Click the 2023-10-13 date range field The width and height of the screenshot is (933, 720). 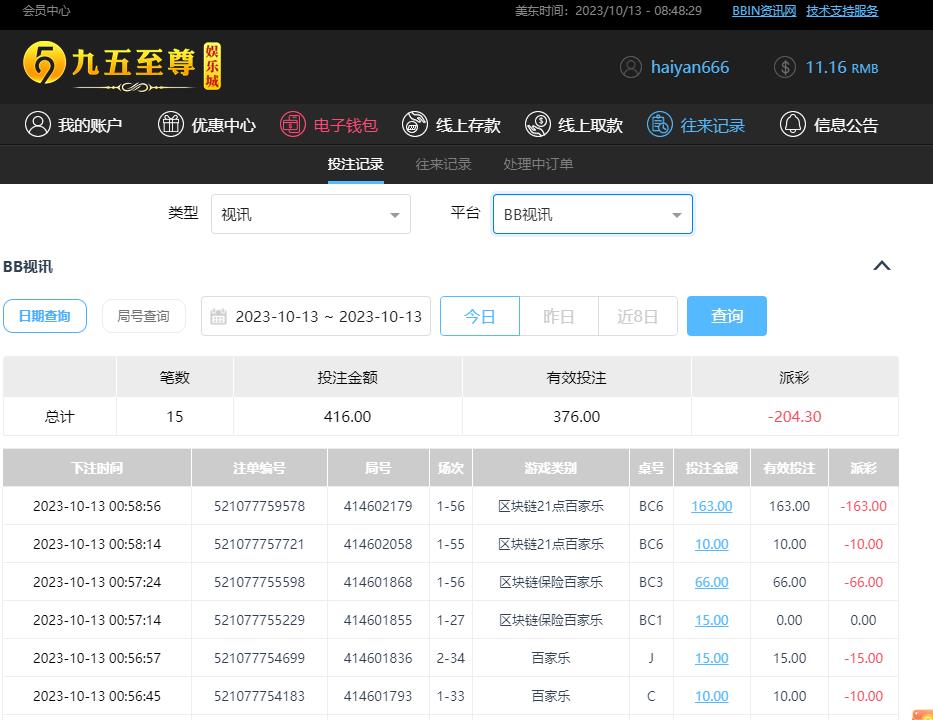328,316
